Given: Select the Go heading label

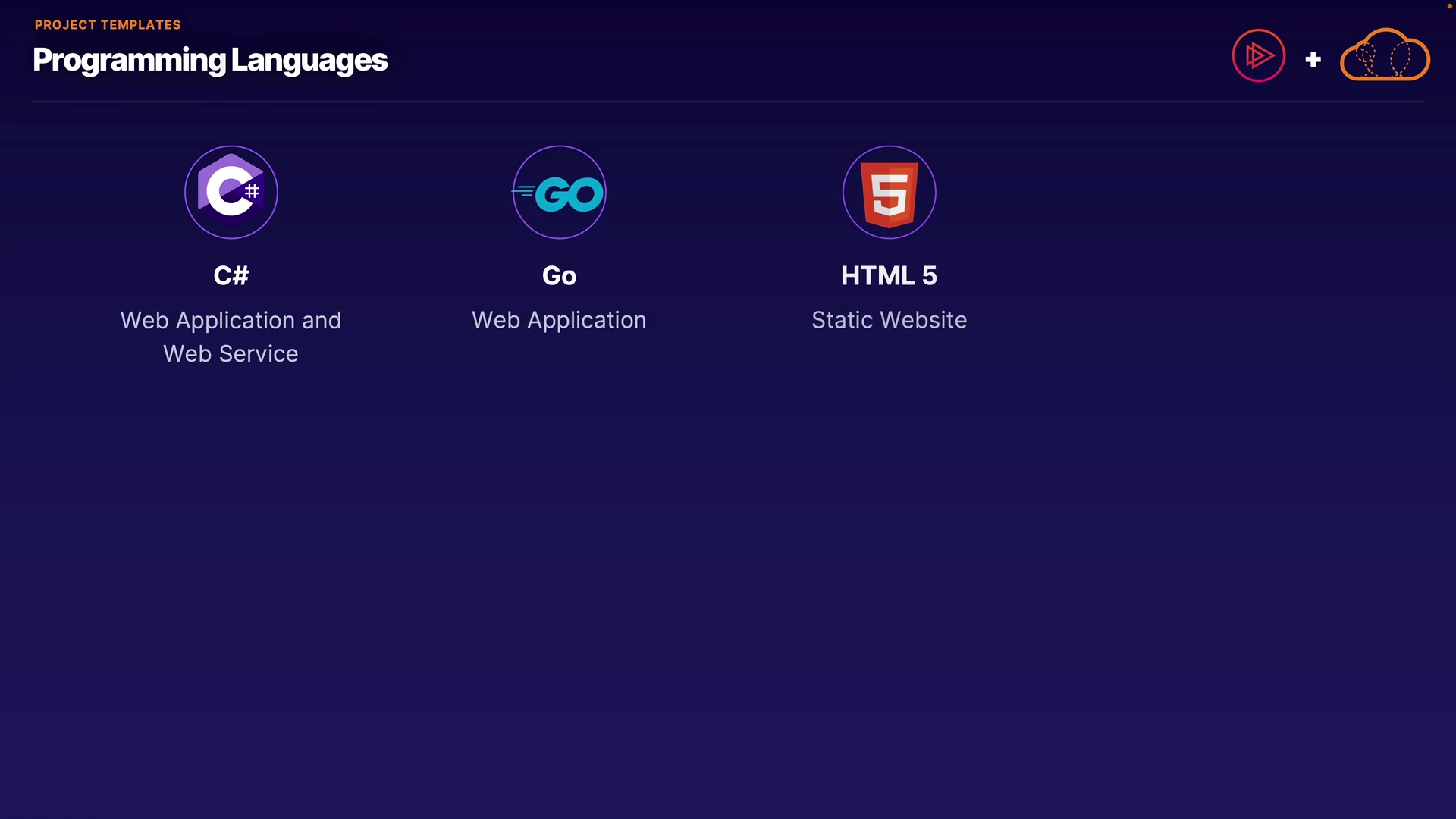Looking at the screenshot, I should click(559, 275).
